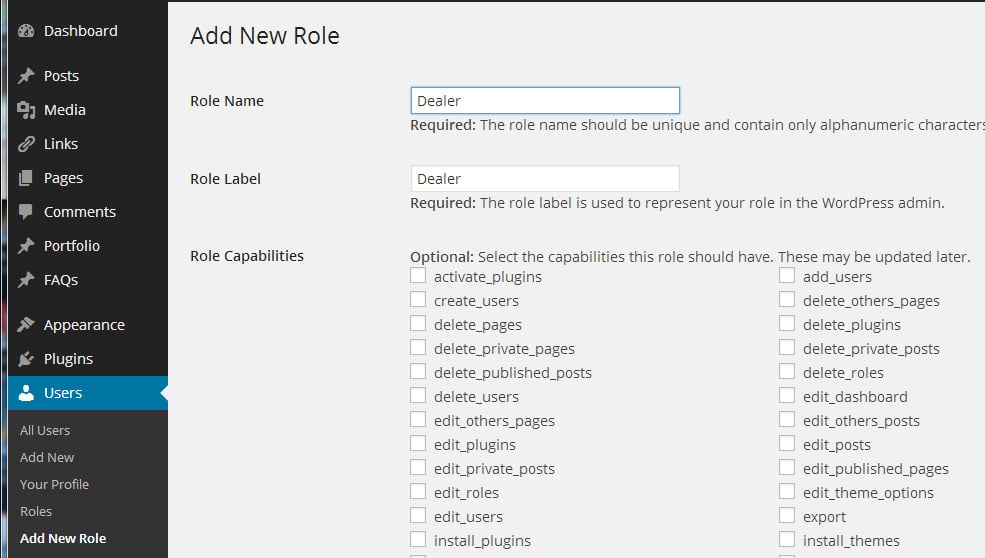Click Your Profile in sidebar

point(54,484)
